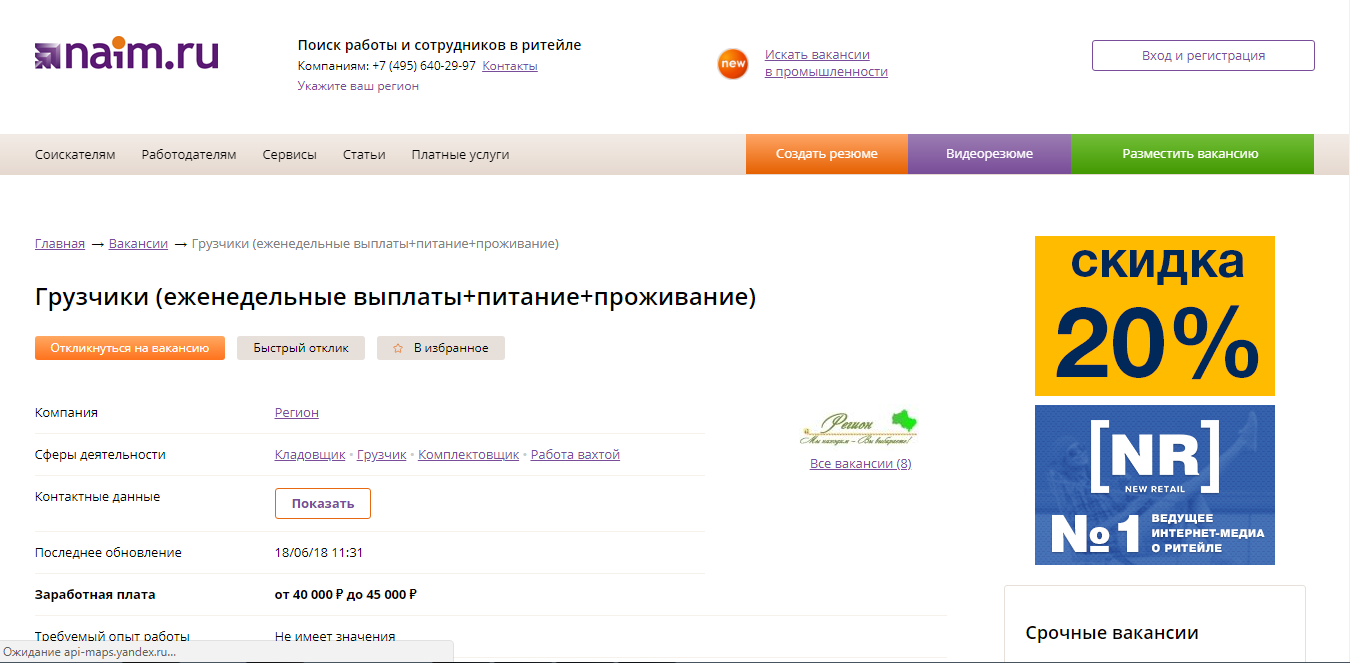Open the 'Укажите ваш регион' region selector

[355, 85]
